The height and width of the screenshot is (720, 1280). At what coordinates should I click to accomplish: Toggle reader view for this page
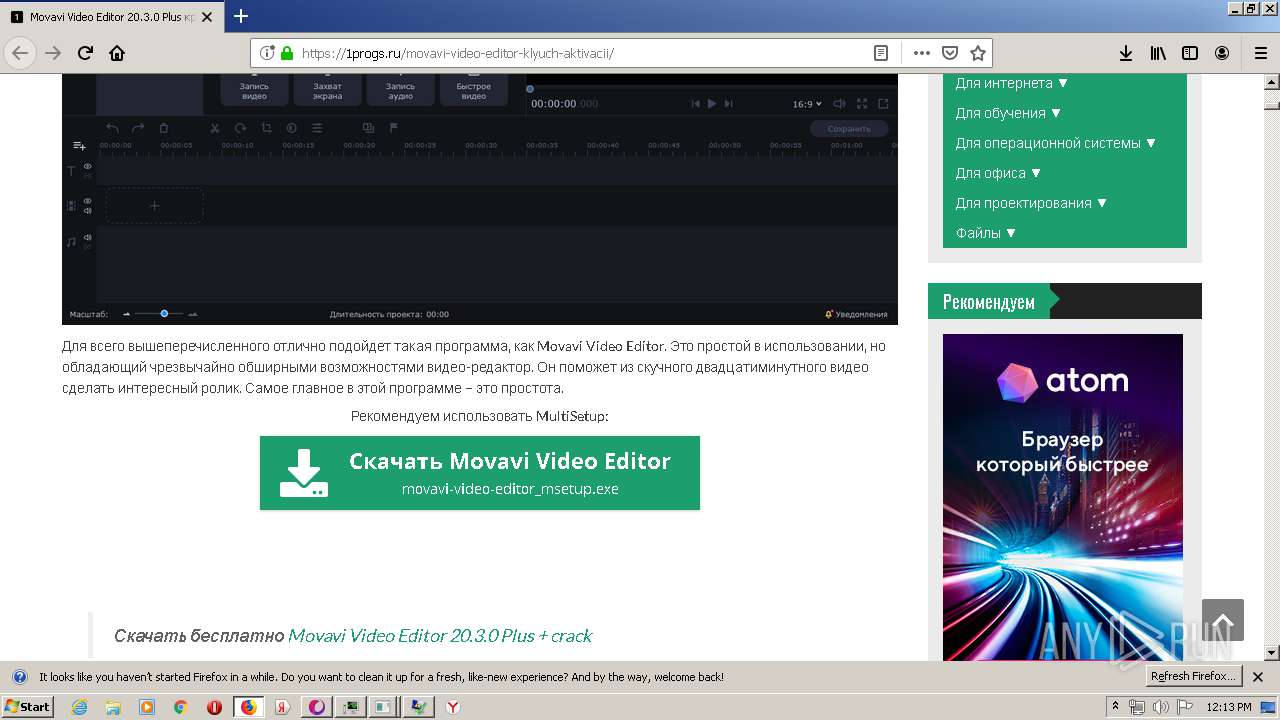pos(880,53)
